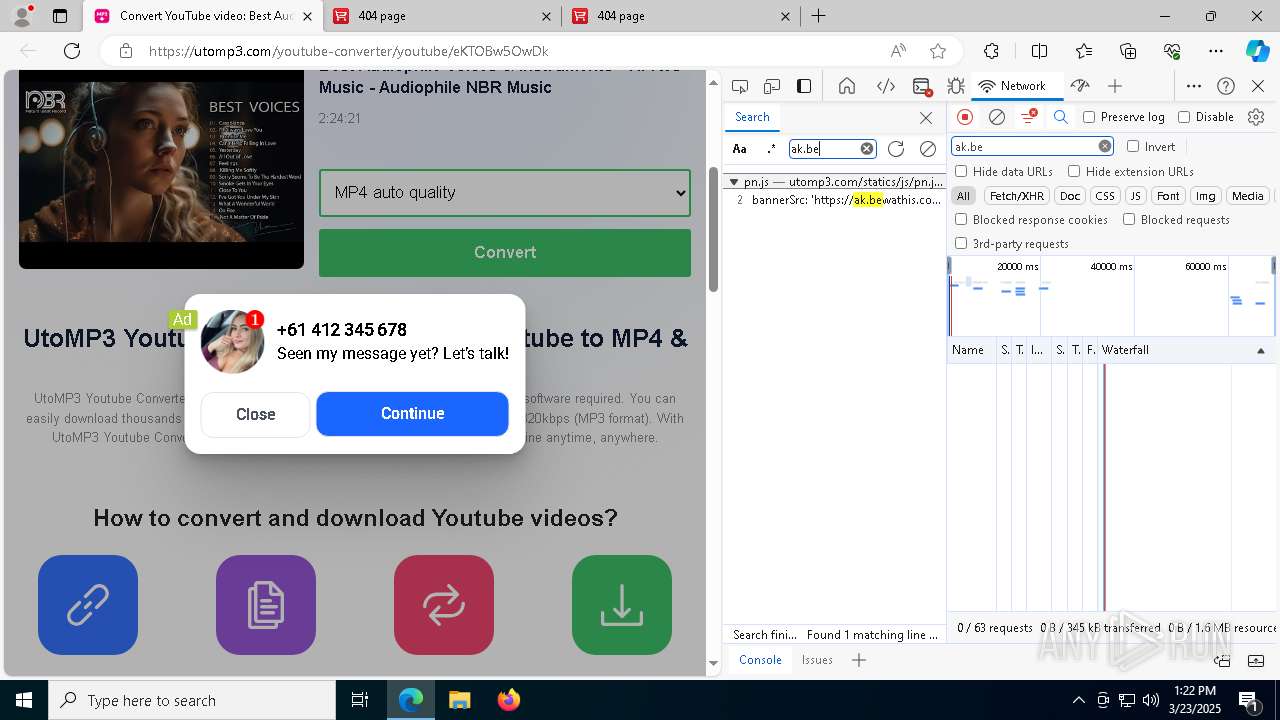Image resolution: width=1280 pixels, height=720 pixels.
Task: Enable Hide extension URLs checkbox
Action: (x=1074, y=172)
